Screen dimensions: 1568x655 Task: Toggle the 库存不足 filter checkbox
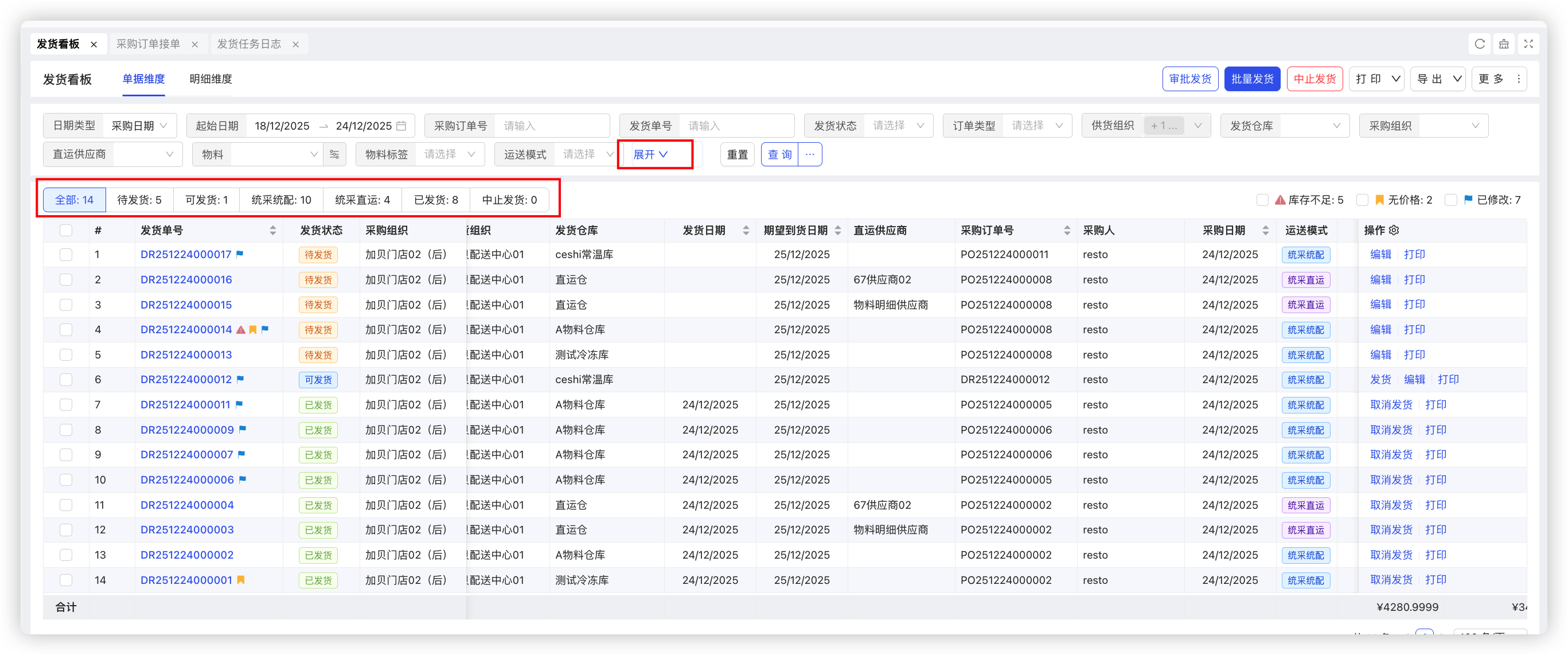pos(1262,200)
